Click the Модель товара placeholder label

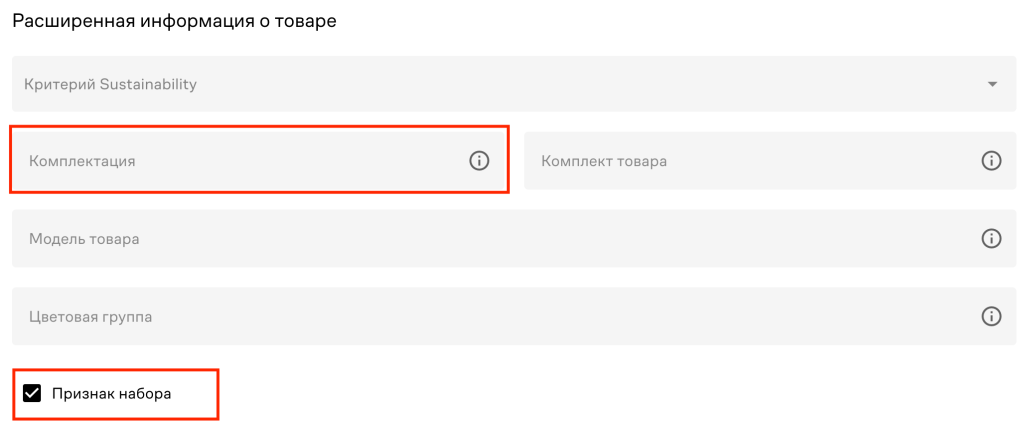[x=84, y=238]
